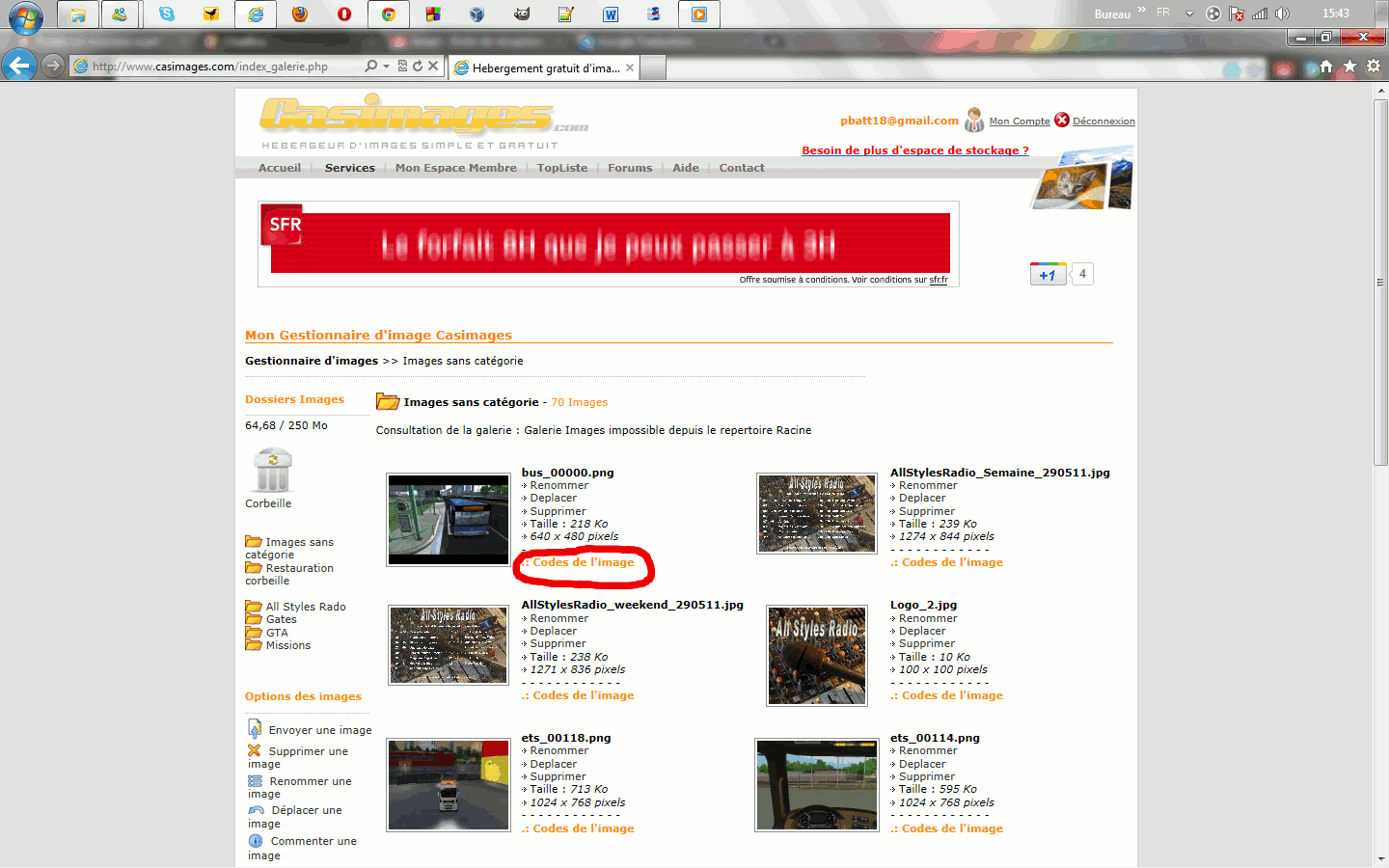The width and height of the screenshot is (1389, 868).
Task: Open the Missions folder
Action: pyautogui.click(x=278, y=645)
